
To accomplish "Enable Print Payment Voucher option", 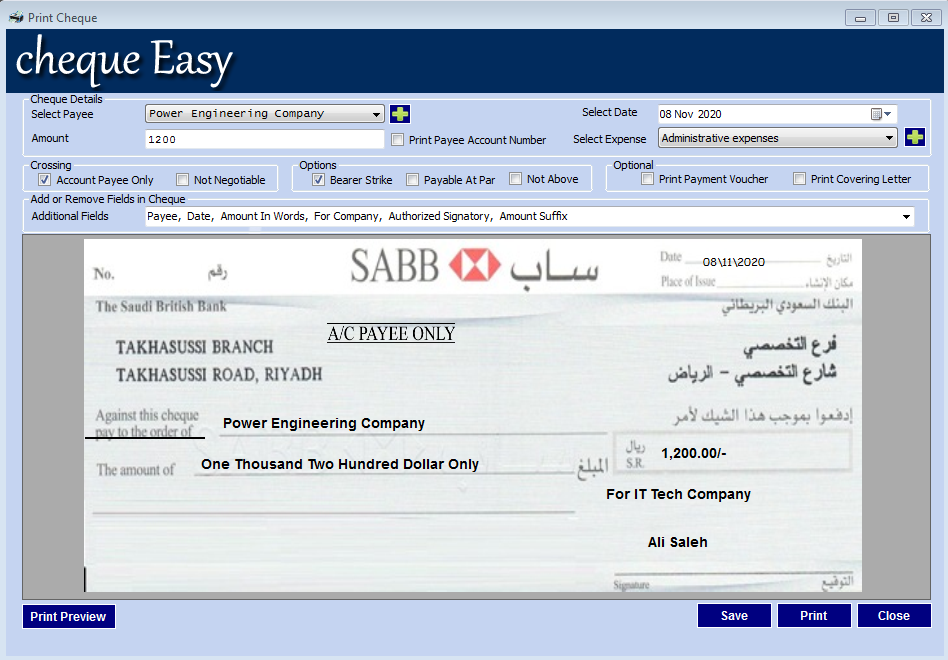I will (646, 178).
